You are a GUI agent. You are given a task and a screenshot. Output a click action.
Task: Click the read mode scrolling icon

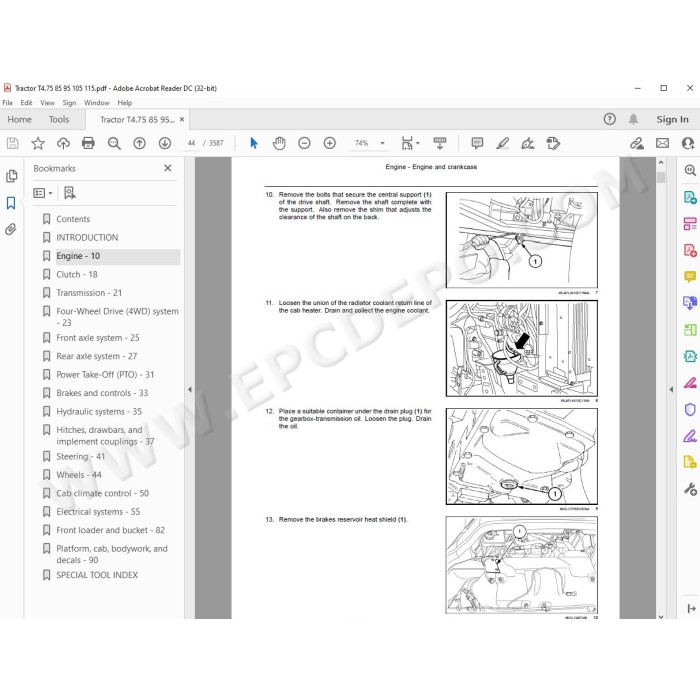[x=440, y=143]
